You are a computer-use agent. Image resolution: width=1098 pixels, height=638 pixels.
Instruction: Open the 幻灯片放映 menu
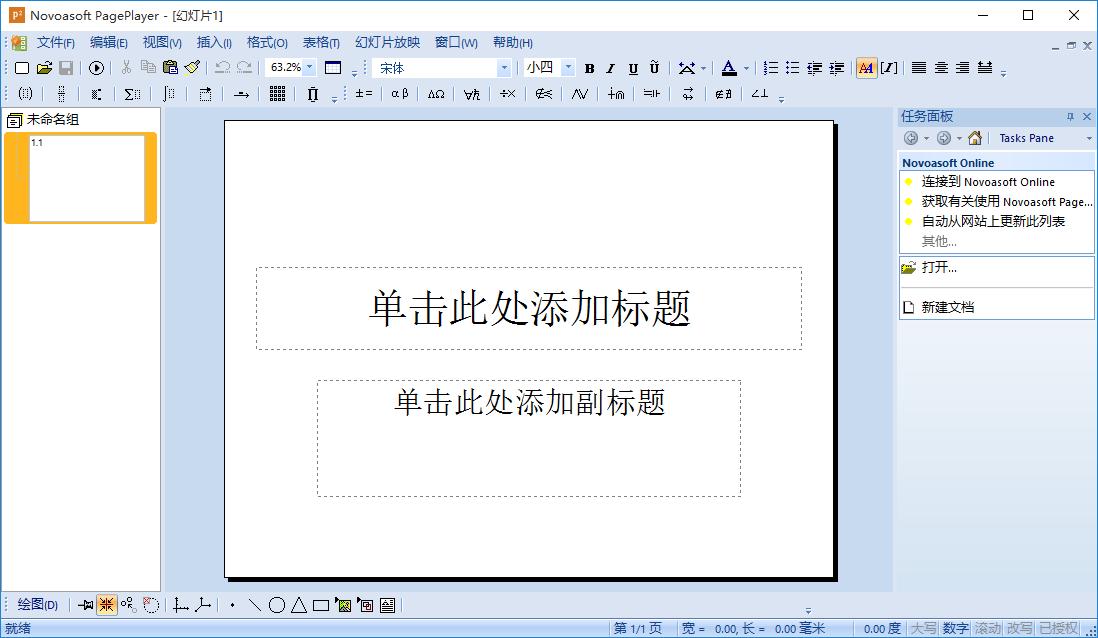tap(387, 43)
